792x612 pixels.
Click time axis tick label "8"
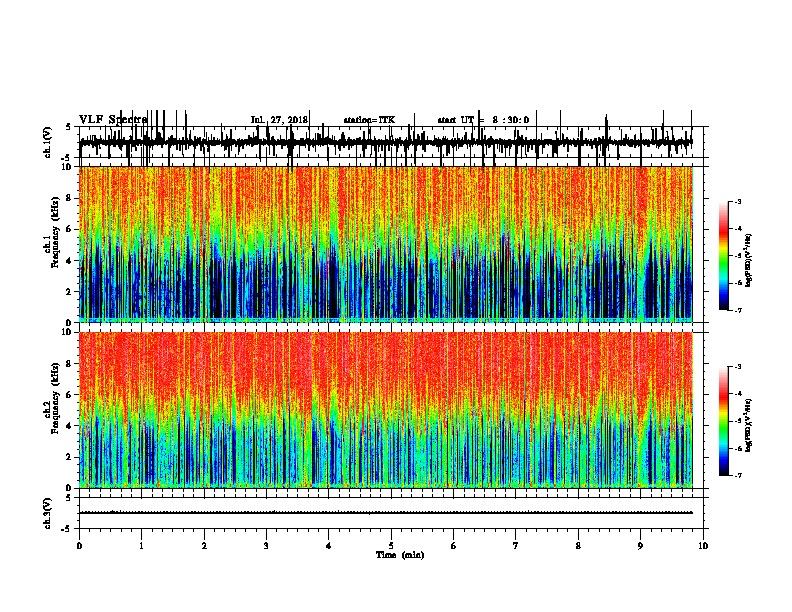(x=578, y=546)
